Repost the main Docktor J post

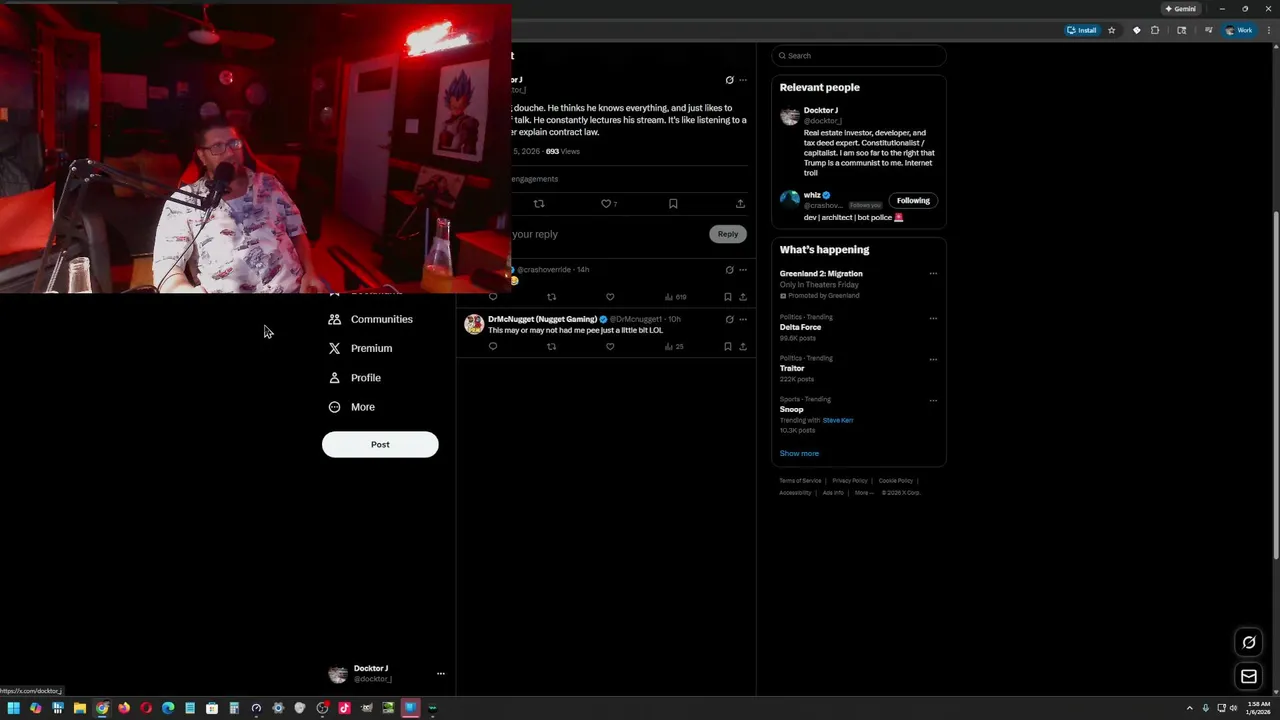(539, 204)
